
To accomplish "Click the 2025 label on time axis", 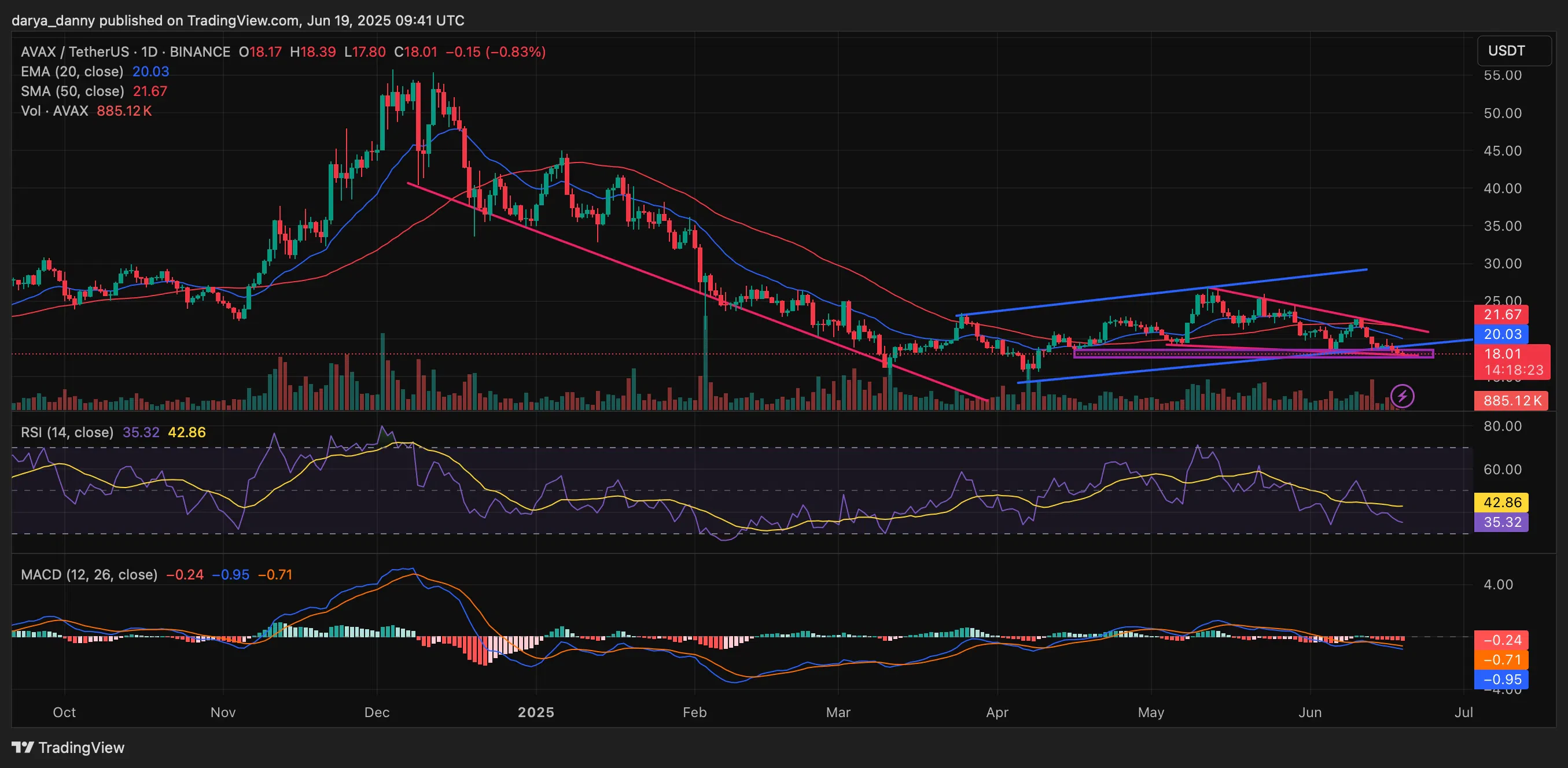I will tap(536, 712).
